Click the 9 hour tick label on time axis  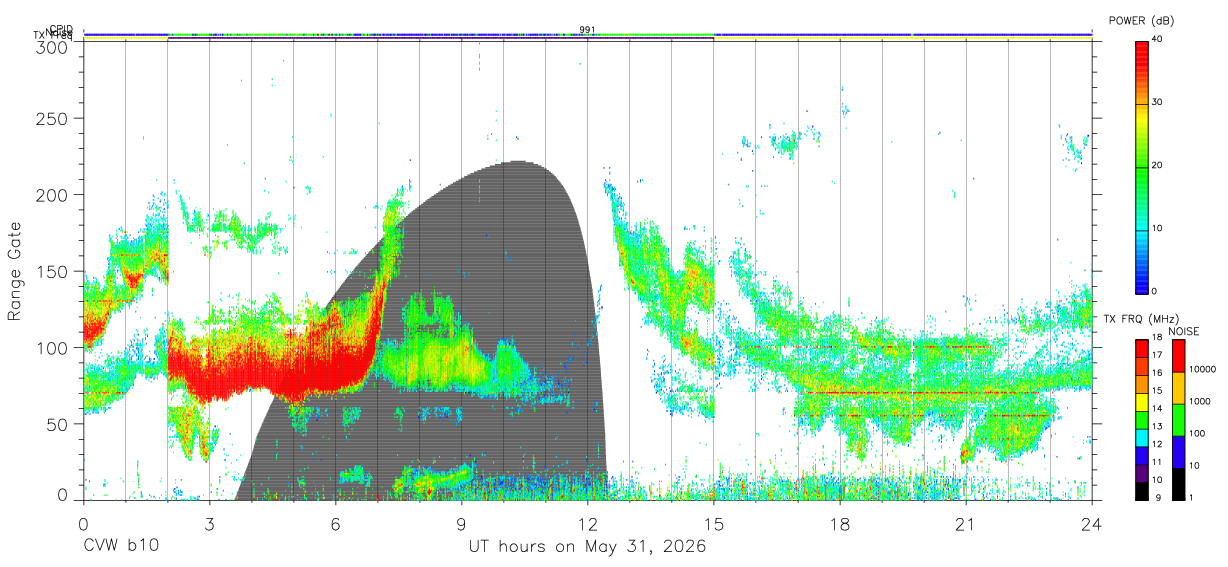(461, 524)
